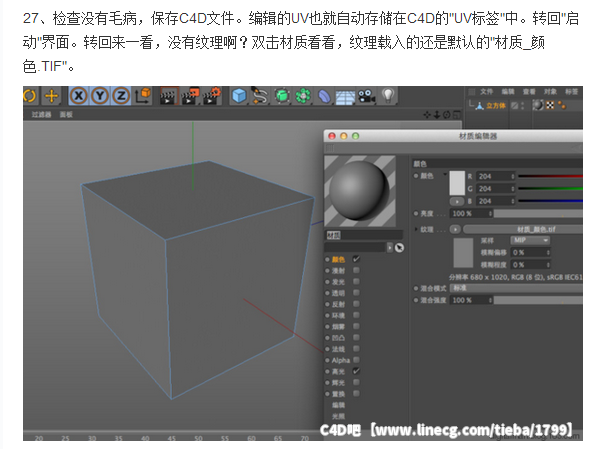Open the viewport 面板 menu
Viewport: 606px width, 449px height.
(66, 114)
